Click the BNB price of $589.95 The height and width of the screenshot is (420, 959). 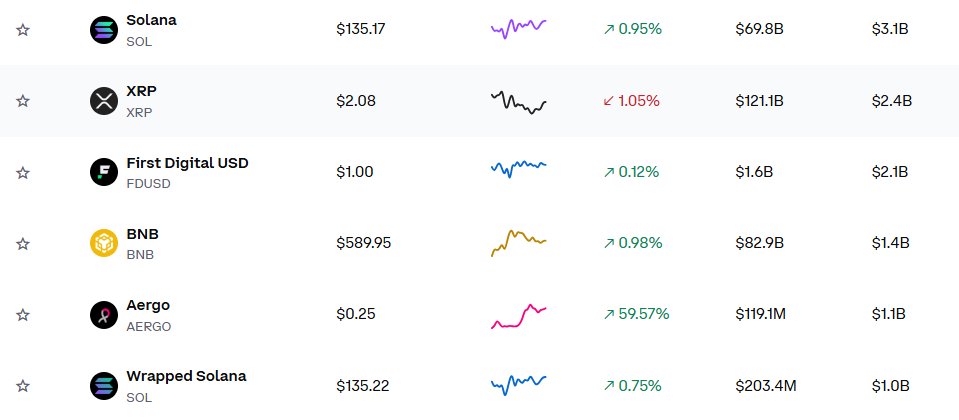coord(363,243)
